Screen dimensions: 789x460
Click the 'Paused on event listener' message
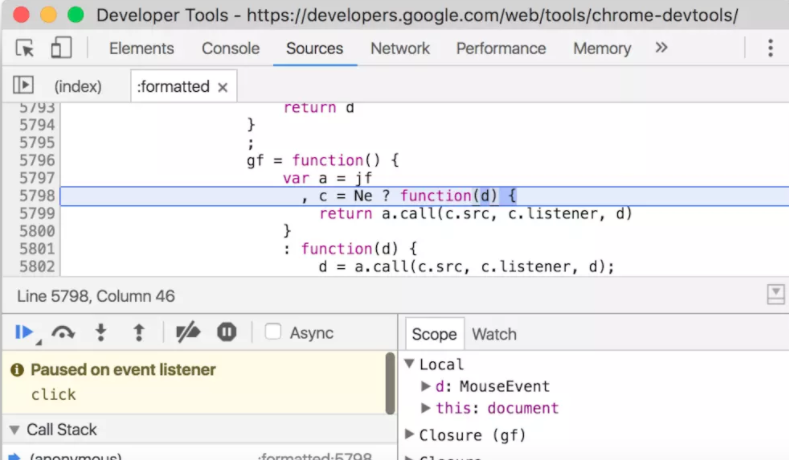[x=123, y=370]
